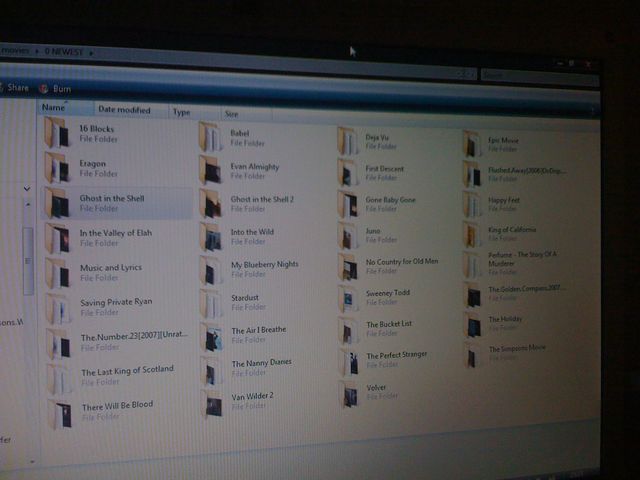Screen dimensions: 640x480
Task: Open the Evan Almighty folder icon
Action: tap(211, 170)
